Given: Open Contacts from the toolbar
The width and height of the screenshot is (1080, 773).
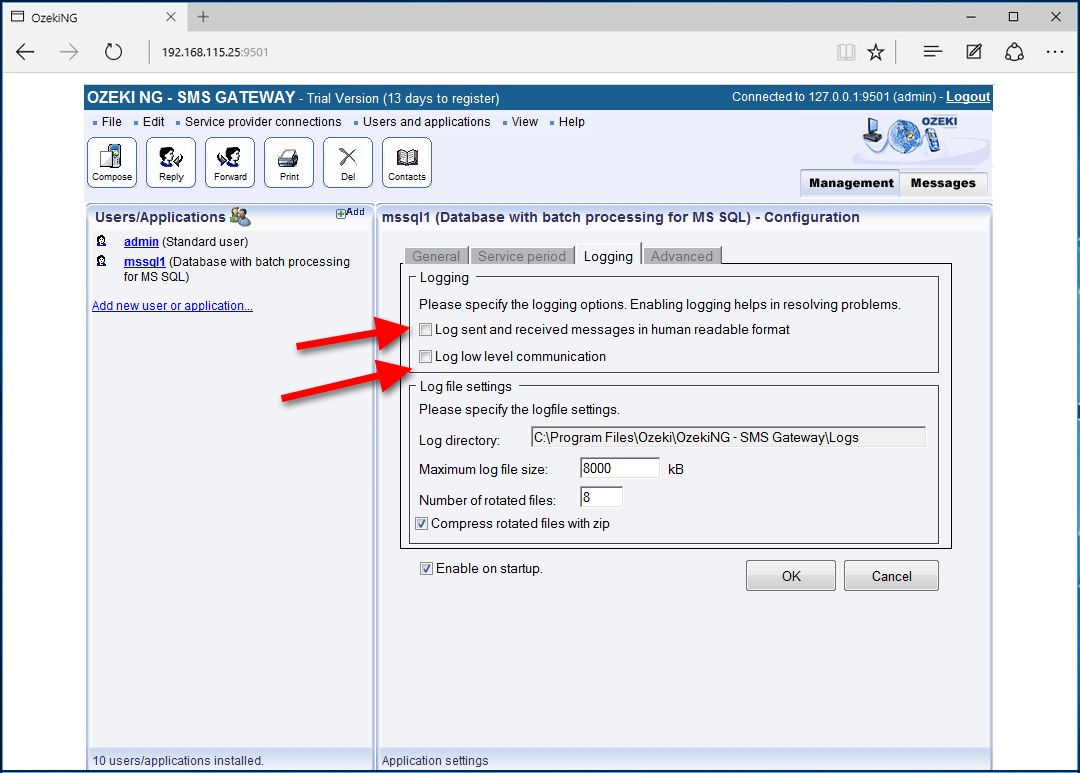Looking at the screenshot, I should point(407,162).
